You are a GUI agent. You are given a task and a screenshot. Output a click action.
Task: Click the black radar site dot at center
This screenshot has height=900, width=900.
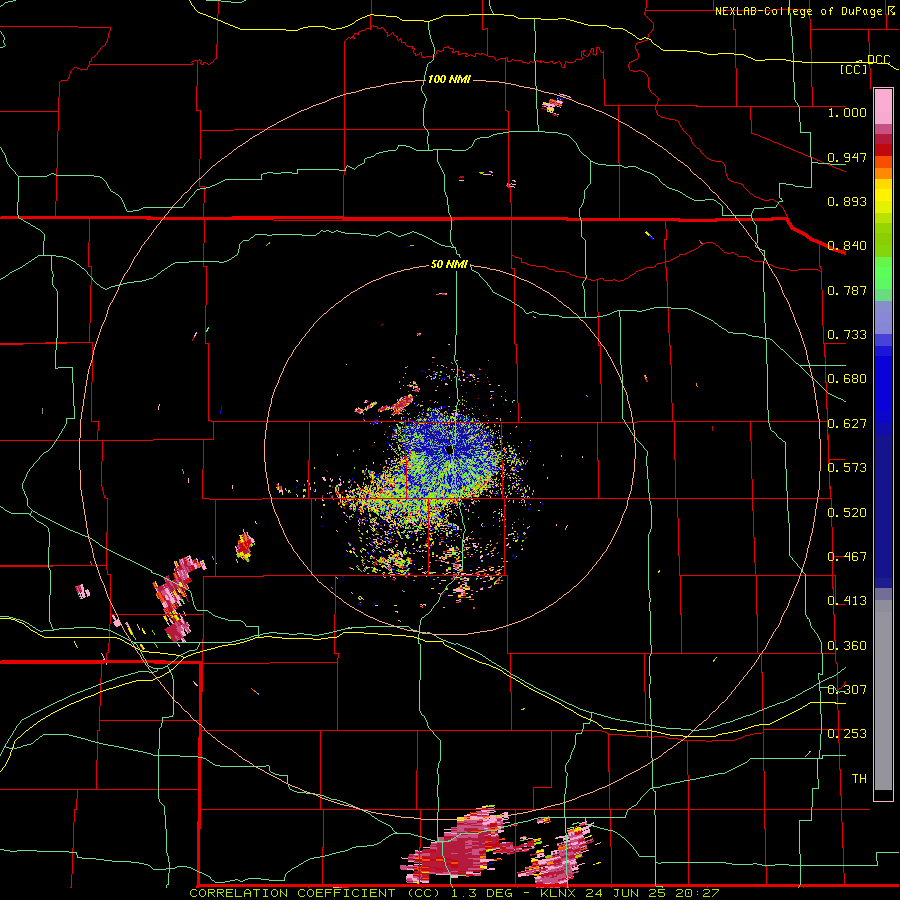449,449
